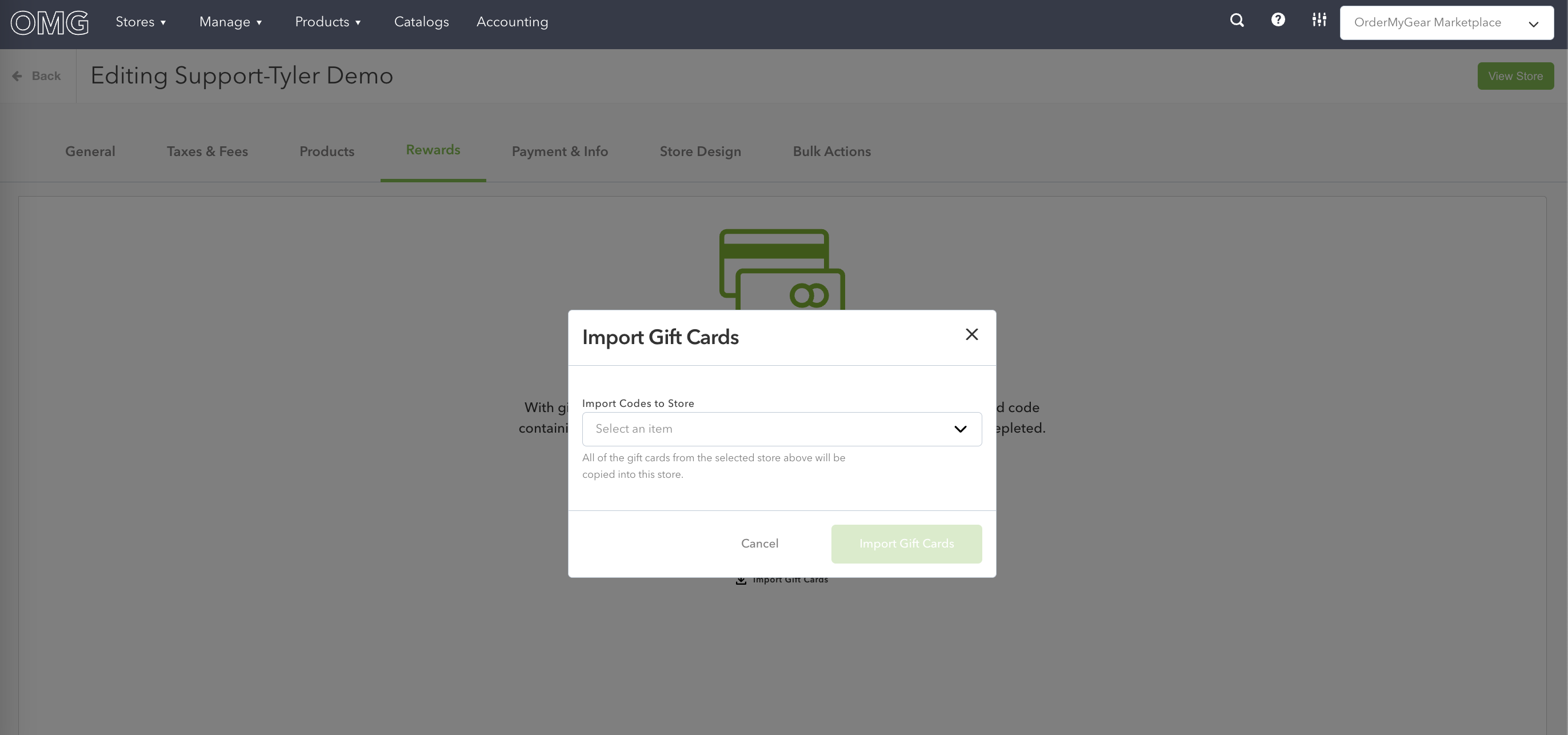Open the Products dropdown in top bar

[x=328, y=22]
